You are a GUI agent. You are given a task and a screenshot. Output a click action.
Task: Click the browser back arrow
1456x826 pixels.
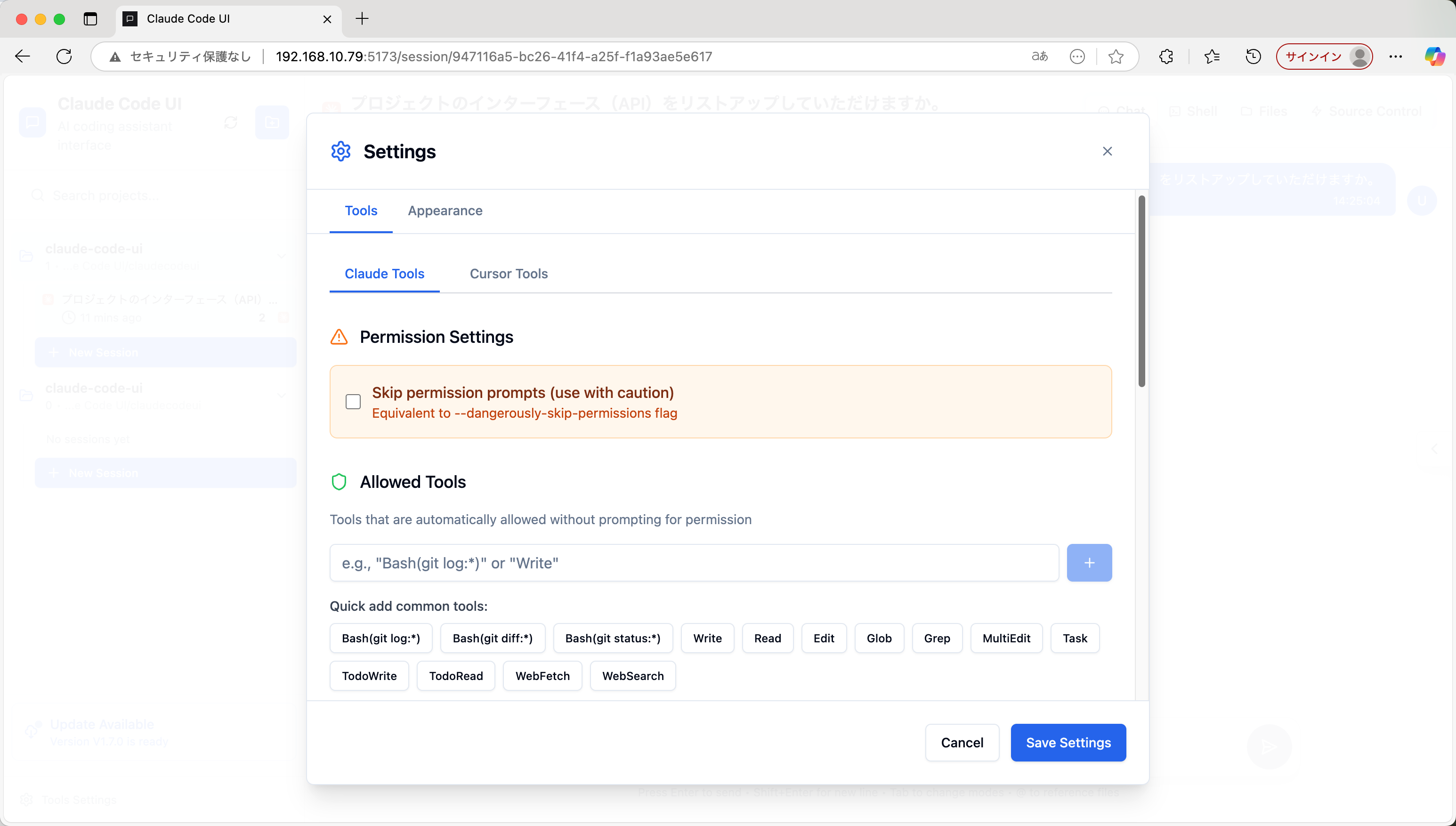23,56
